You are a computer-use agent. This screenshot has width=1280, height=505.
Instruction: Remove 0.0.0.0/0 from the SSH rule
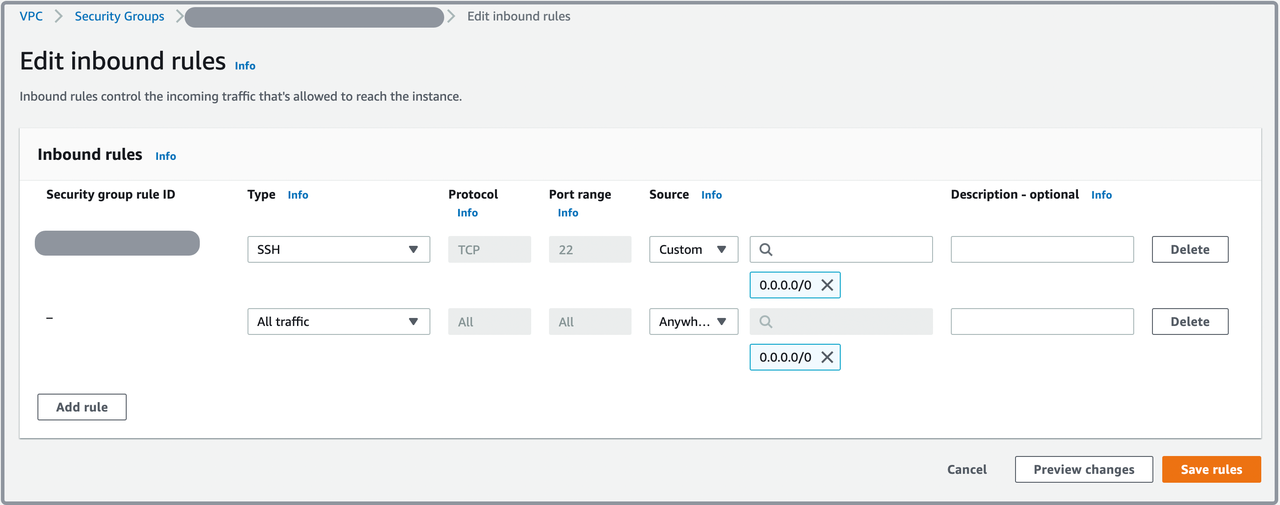click(x=827, y=285)
